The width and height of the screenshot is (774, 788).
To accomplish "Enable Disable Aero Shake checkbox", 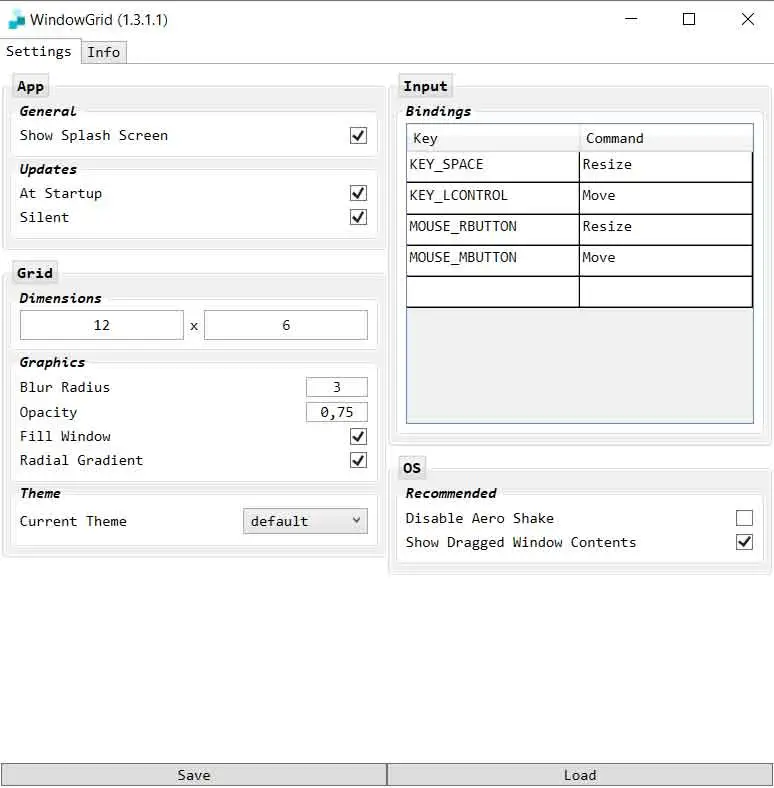I will tap(744, 518).
